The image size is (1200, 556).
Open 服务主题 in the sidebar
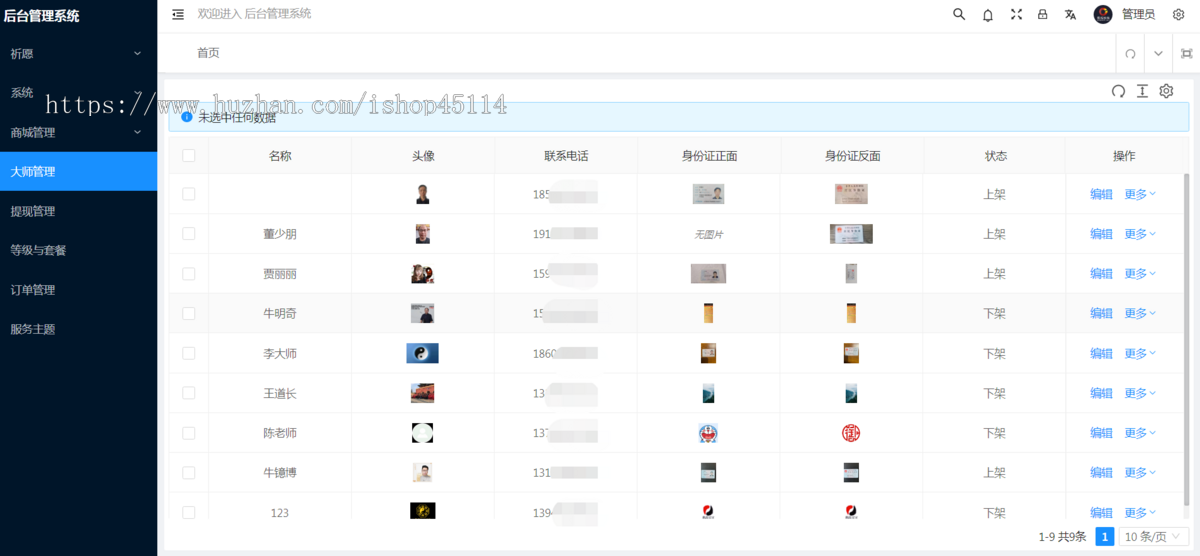point(78,329)
